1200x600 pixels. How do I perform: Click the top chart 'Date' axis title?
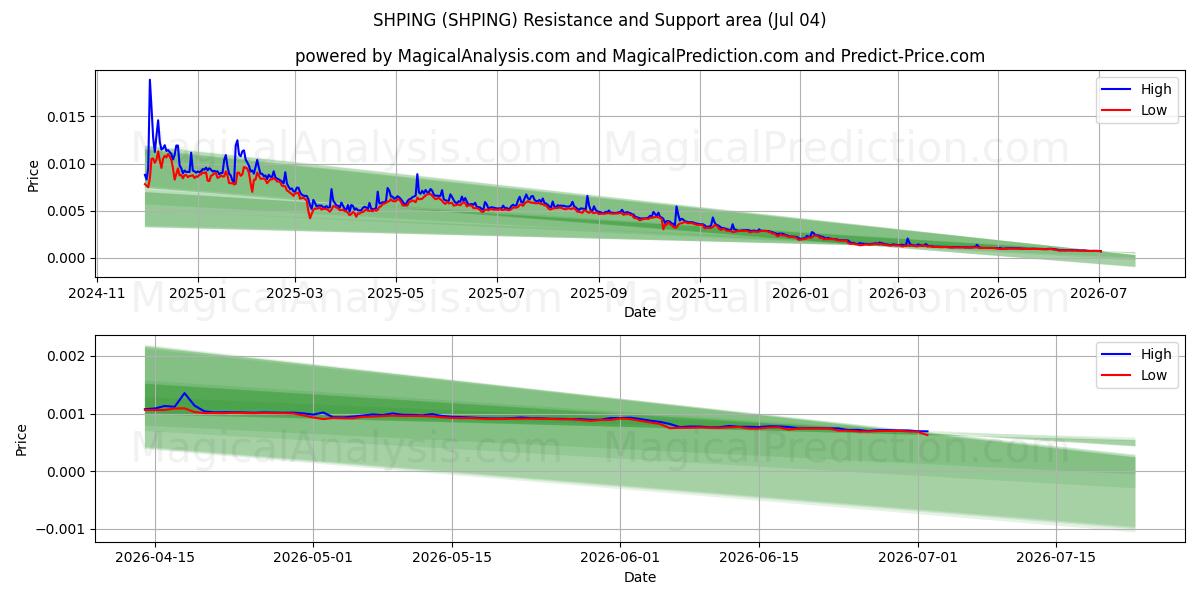pyautogui.click(x=640, y=312)
